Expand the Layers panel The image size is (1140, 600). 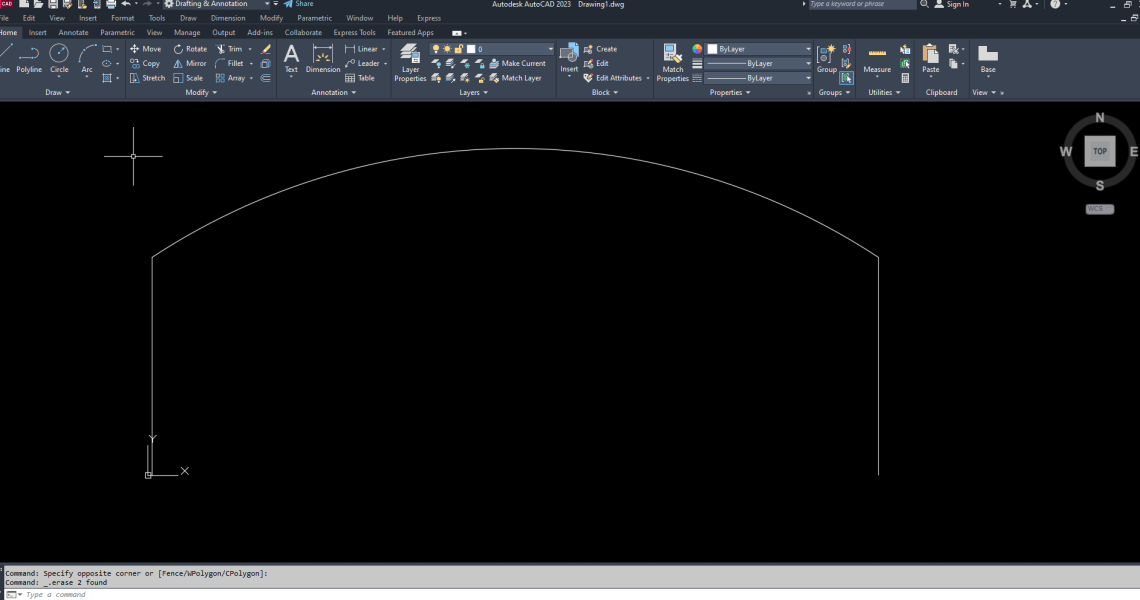click(473, 92)
